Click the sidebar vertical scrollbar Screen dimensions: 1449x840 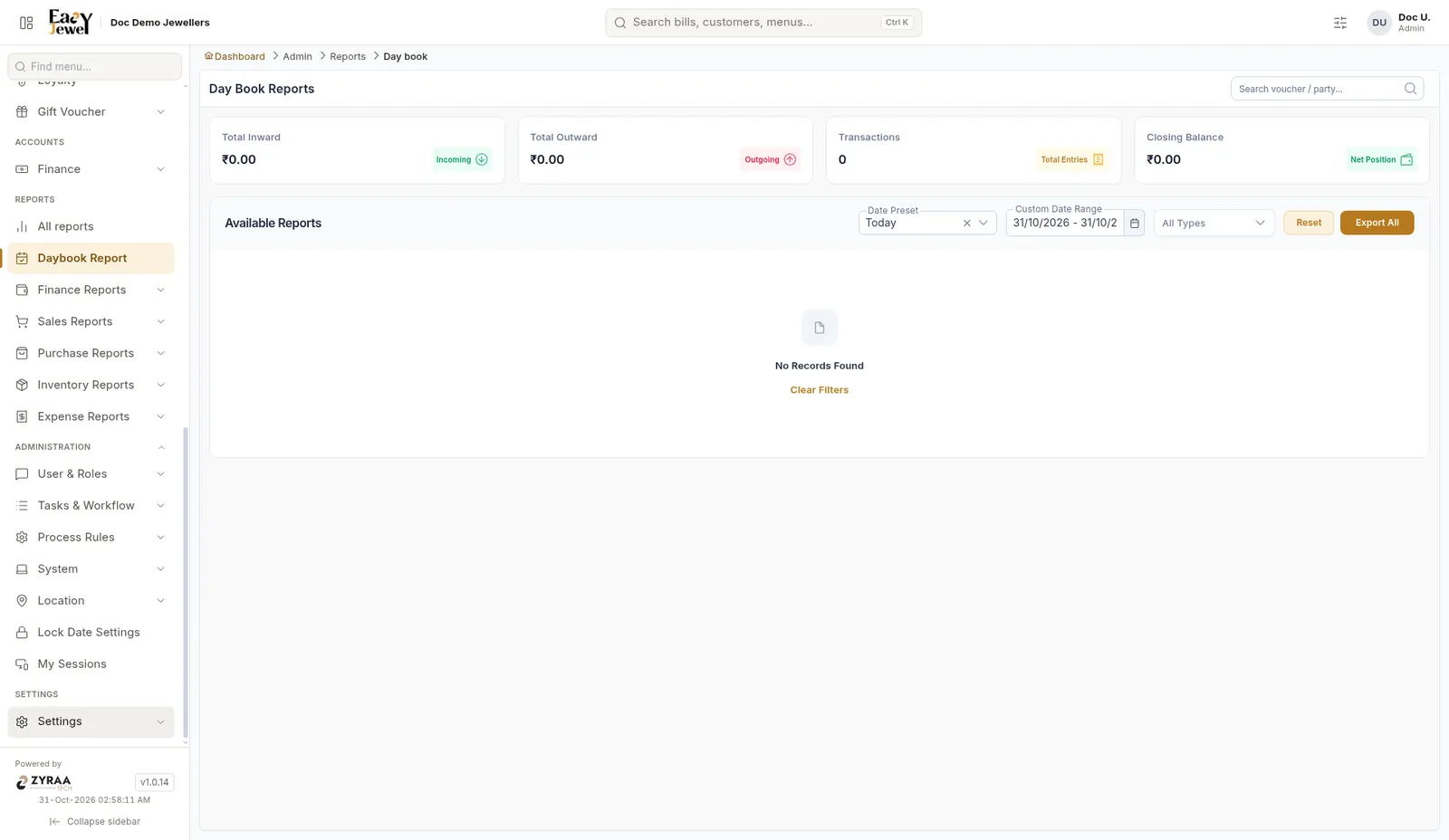(x=186, y=584)
